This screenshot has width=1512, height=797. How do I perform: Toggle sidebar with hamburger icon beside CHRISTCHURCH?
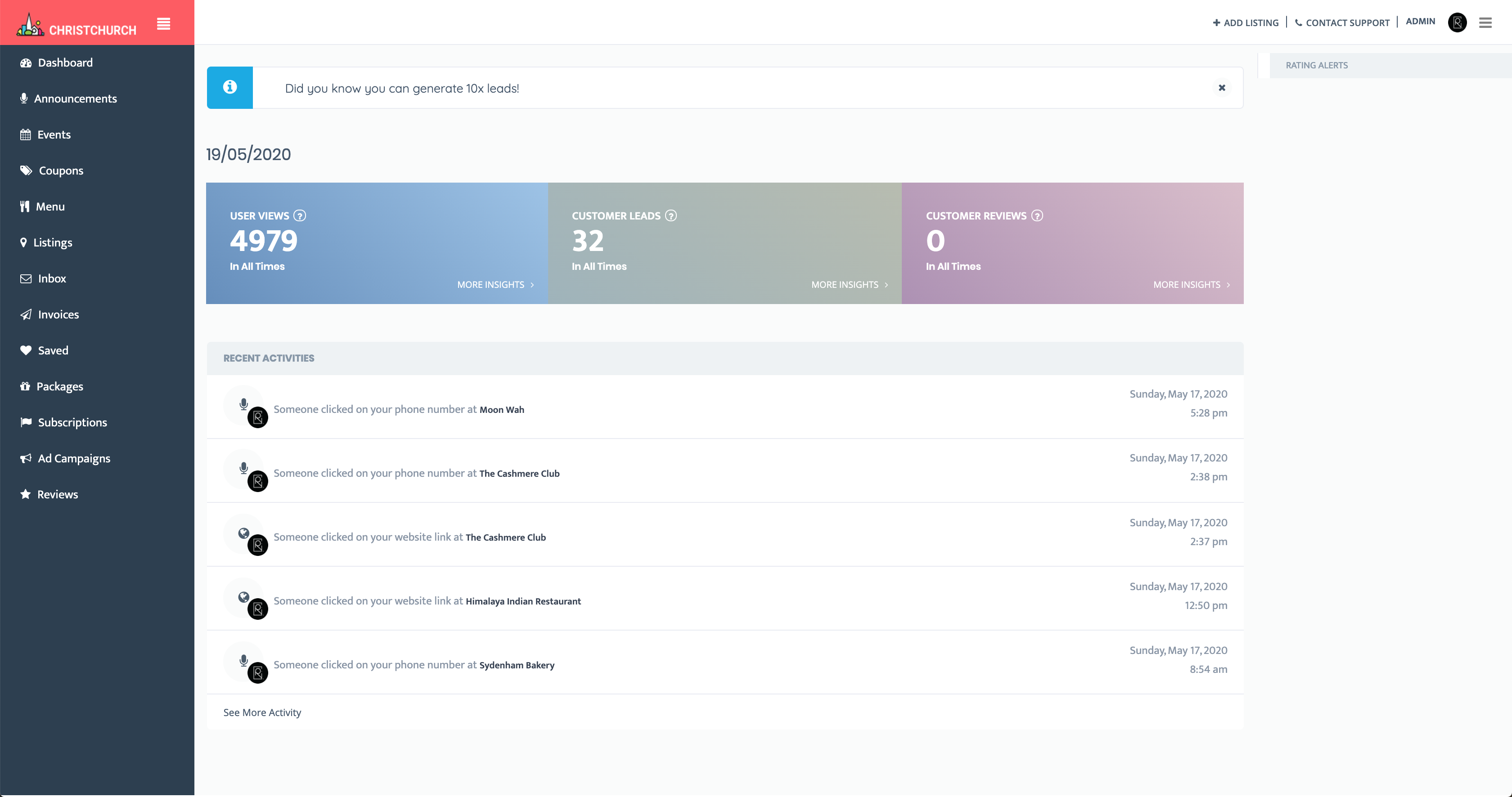point(164,24)
